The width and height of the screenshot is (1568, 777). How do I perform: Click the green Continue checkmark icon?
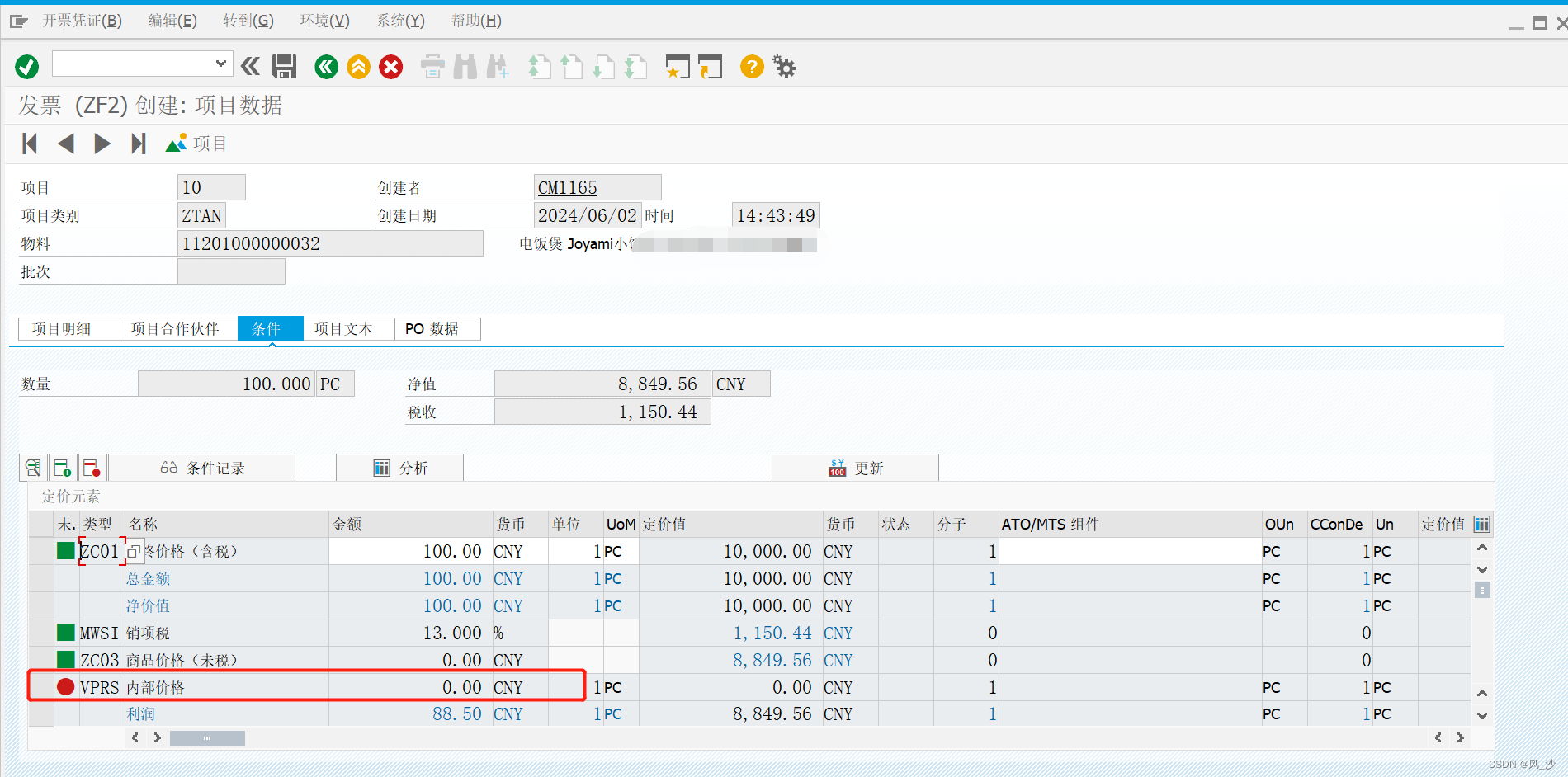(26, 66)
